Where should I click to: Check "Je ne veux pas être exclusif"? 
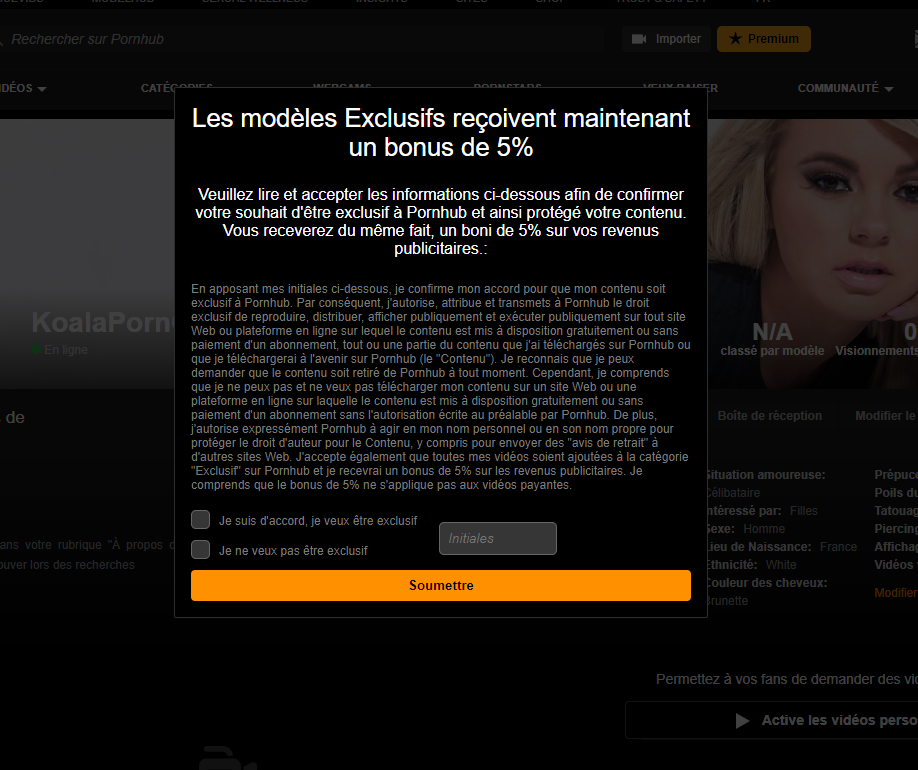point(200,549)
